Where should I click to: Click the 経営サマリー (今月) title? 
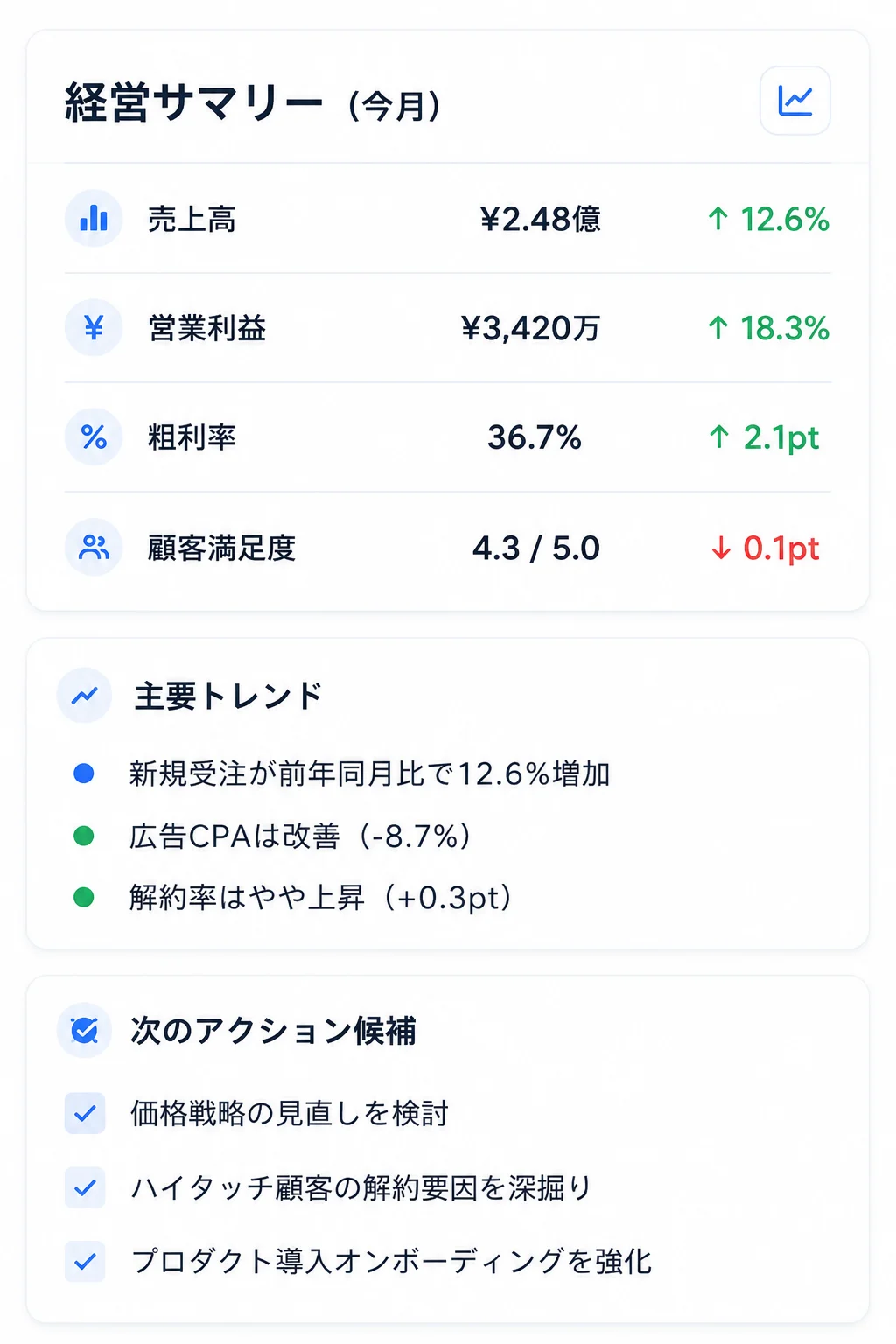click(x=253, y=103)
